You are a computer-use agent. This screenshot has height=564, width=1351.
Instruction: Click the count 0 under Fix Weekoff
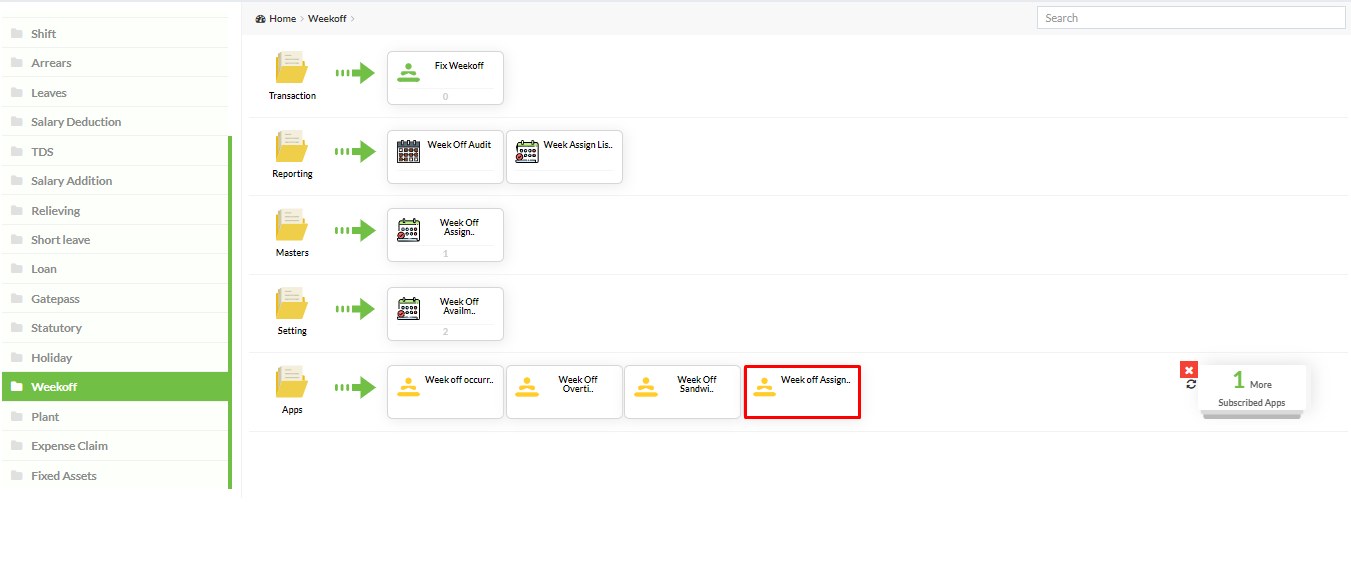coord(445,96)
